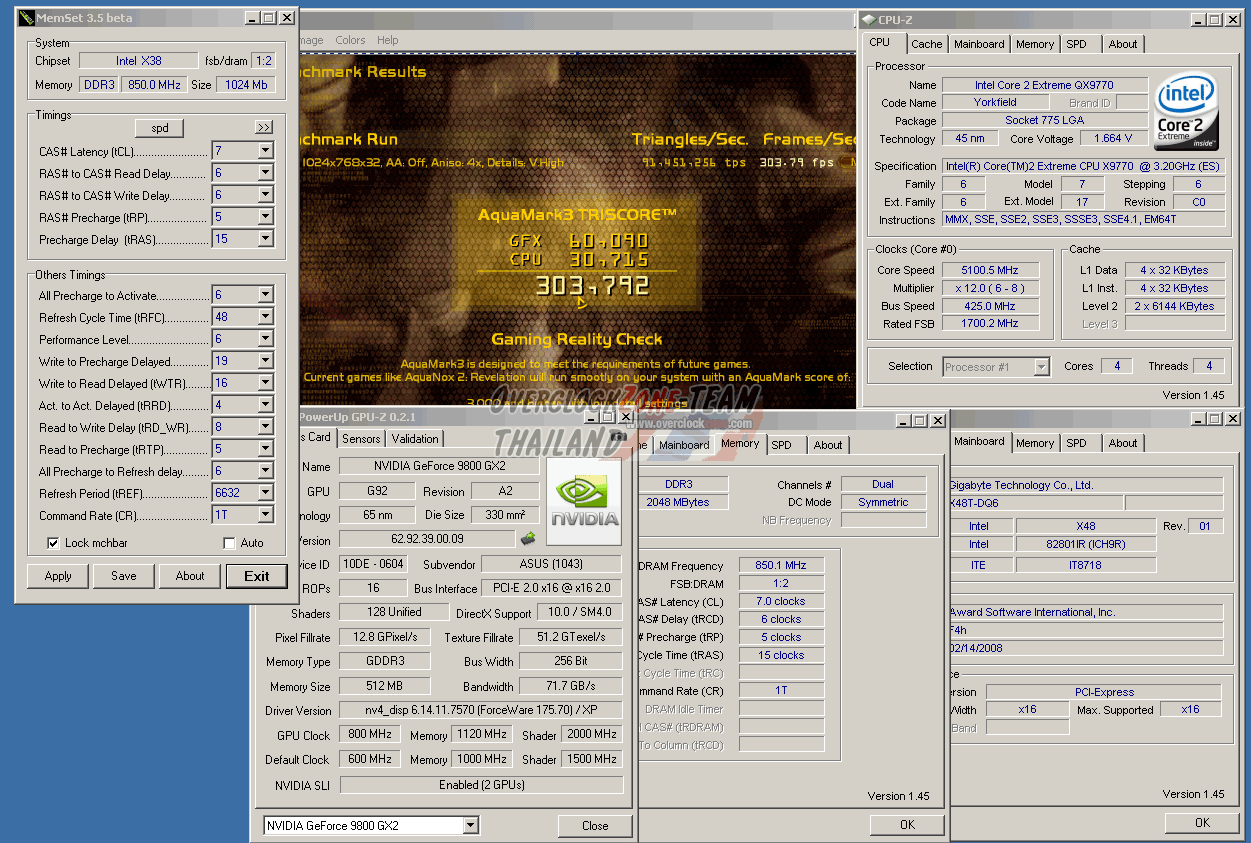Viewport: 1251px width, 843px height.
Task: Open the Processor #1 selection dropdown
Action: (x=1041, y=367)
